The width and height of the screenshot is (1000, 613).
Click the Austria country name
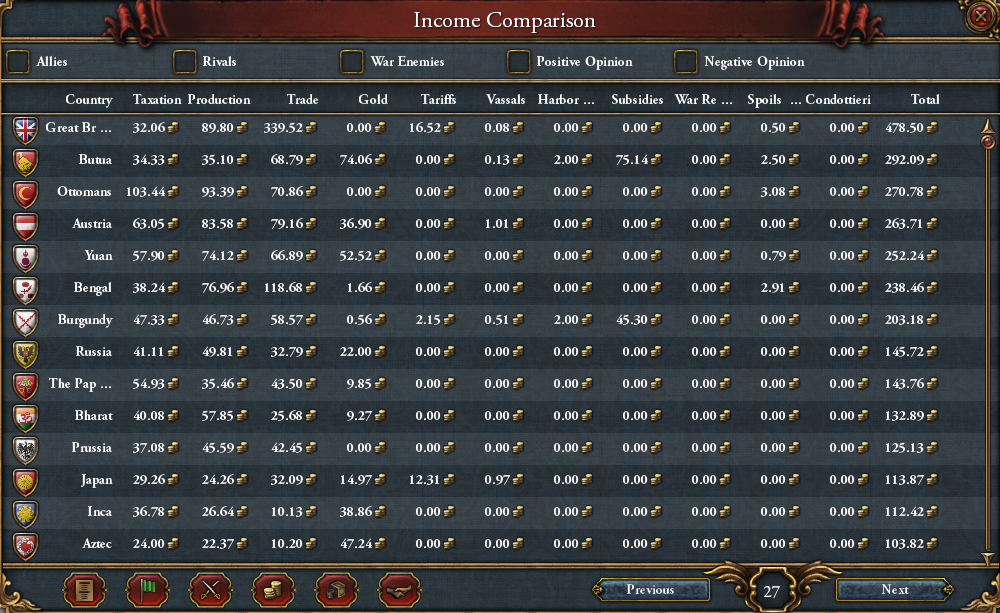click(x=92, y=224)
